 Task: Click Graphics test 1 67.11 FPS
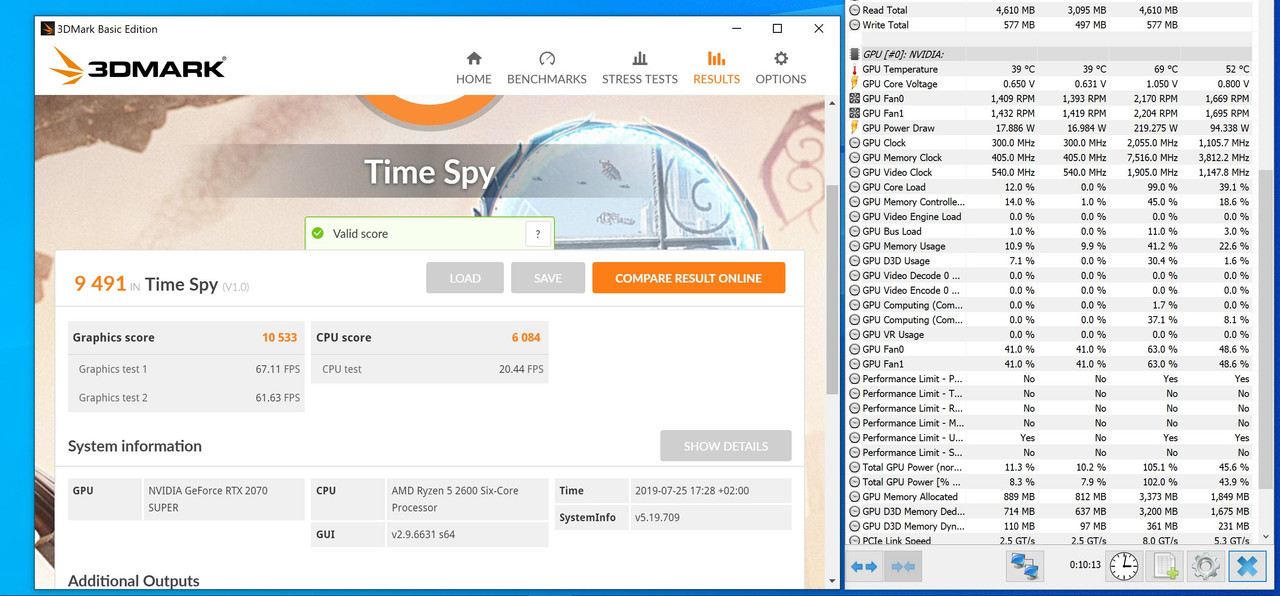(277, 369)
